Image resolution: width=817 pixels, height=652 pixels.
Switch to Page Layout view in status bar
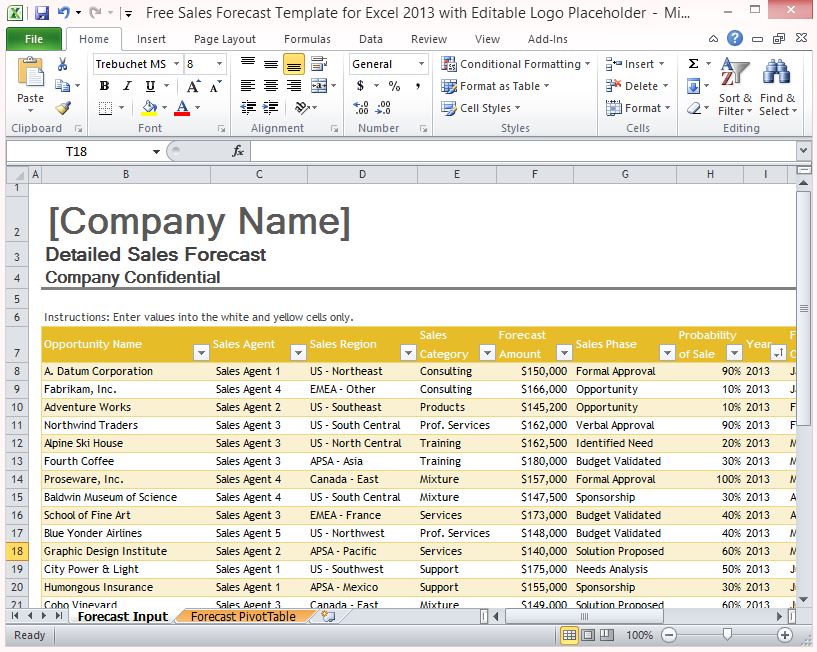(588, 635)
